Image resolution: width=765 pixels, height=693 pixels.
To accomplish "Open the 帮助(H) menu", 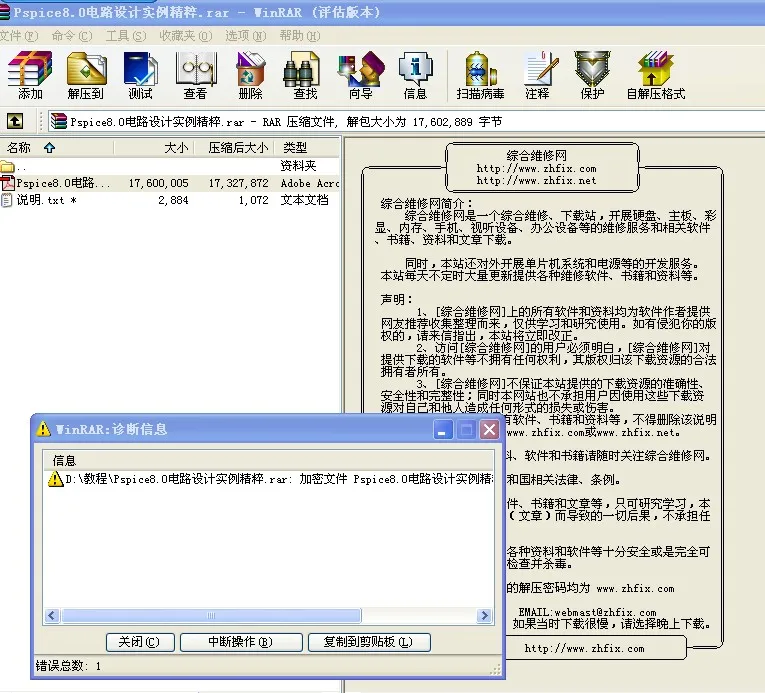I will coord(300,36).
